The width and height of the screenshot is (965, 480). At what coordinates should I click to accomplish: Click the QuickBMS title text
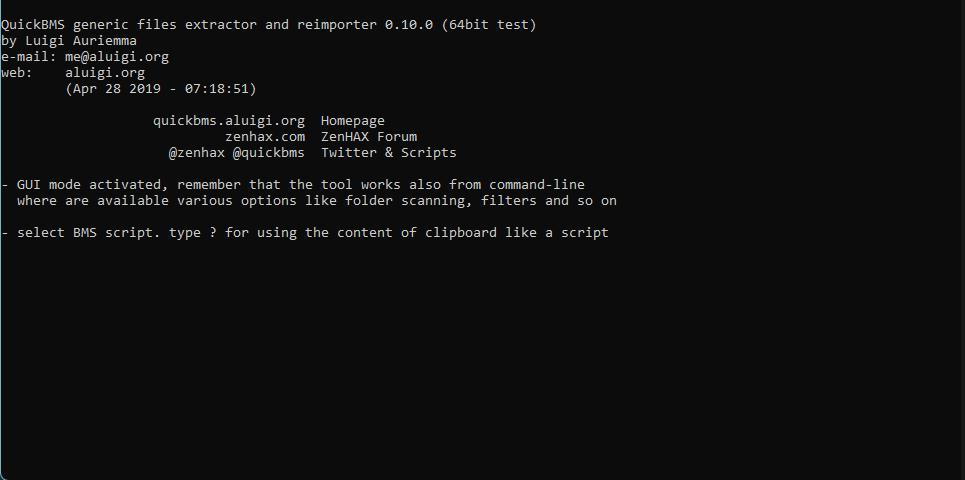point(33,25)
